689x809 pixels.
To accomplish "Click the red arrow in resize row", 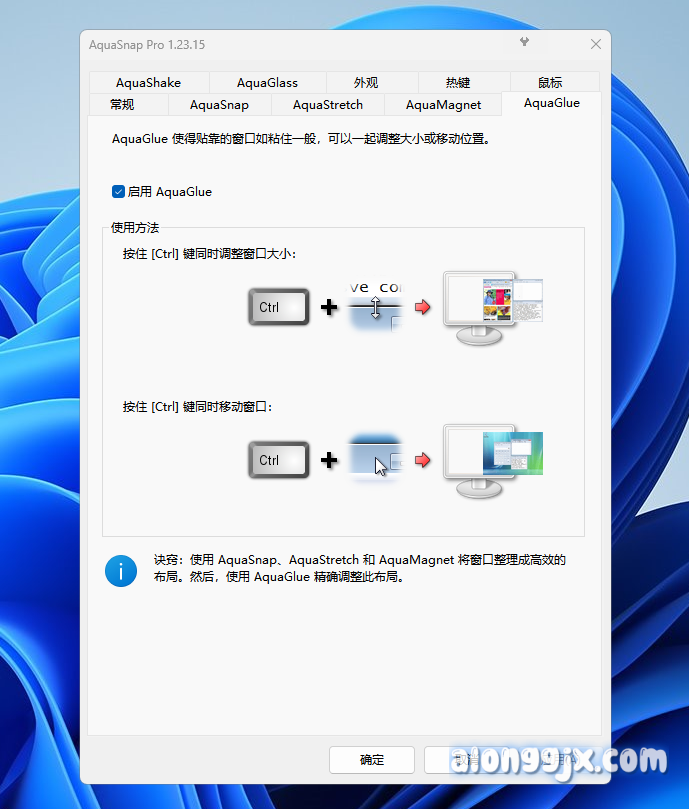I will [x=422, y=307].
